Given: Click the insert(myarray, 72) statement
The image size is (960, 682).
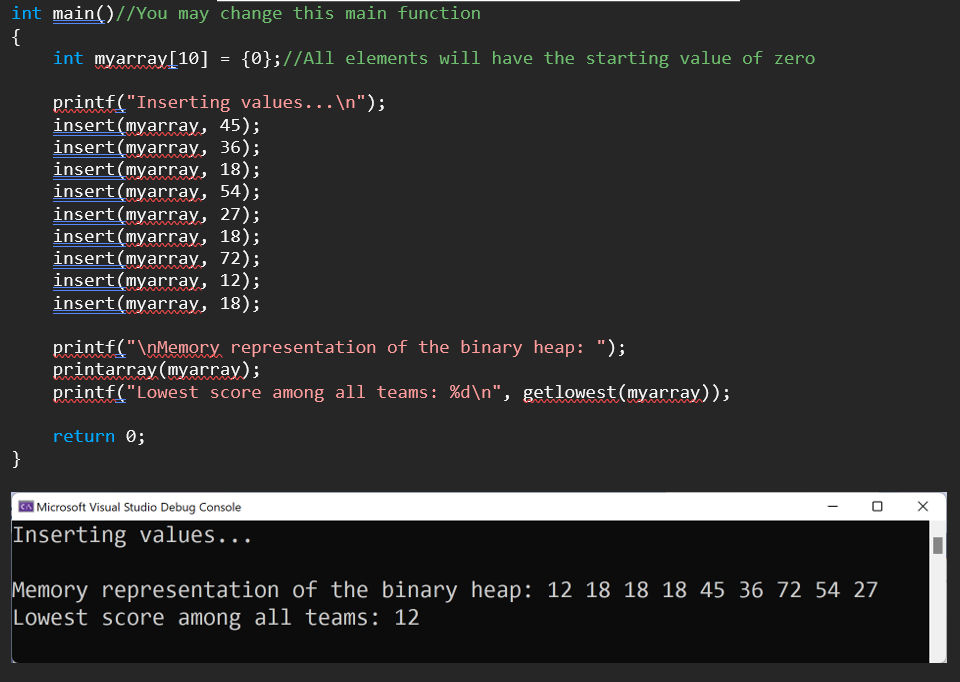Looking at the screenshot, I should coord(155,258).
